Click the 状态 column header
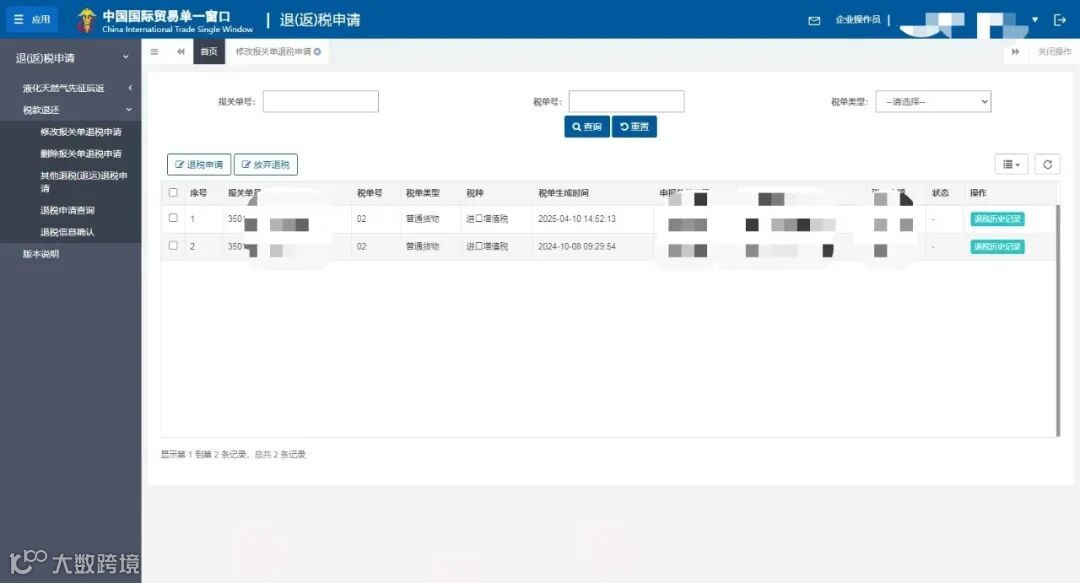1080x583 pixels. click(x=940, y=193)
